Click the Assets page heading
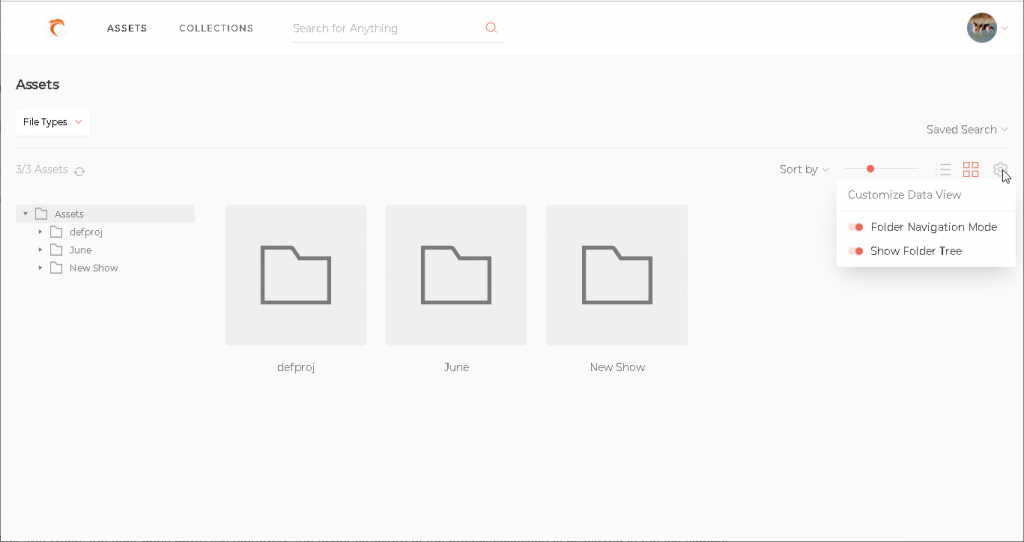Screen dimensions: 1024x542 pyautogui.click(x=37, y=84)
